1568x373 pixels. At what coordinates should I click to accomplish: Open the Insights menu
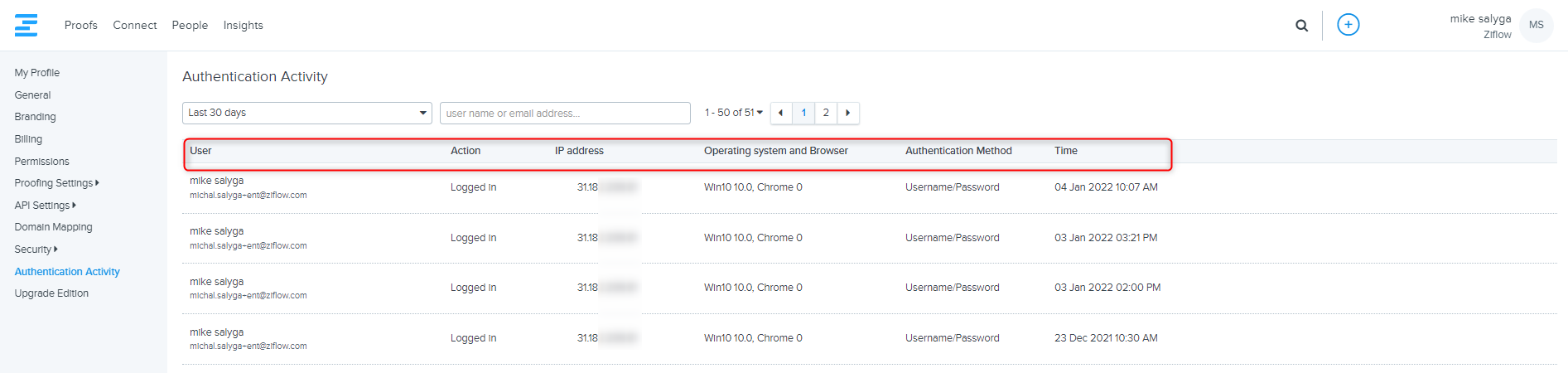[243, 26]
